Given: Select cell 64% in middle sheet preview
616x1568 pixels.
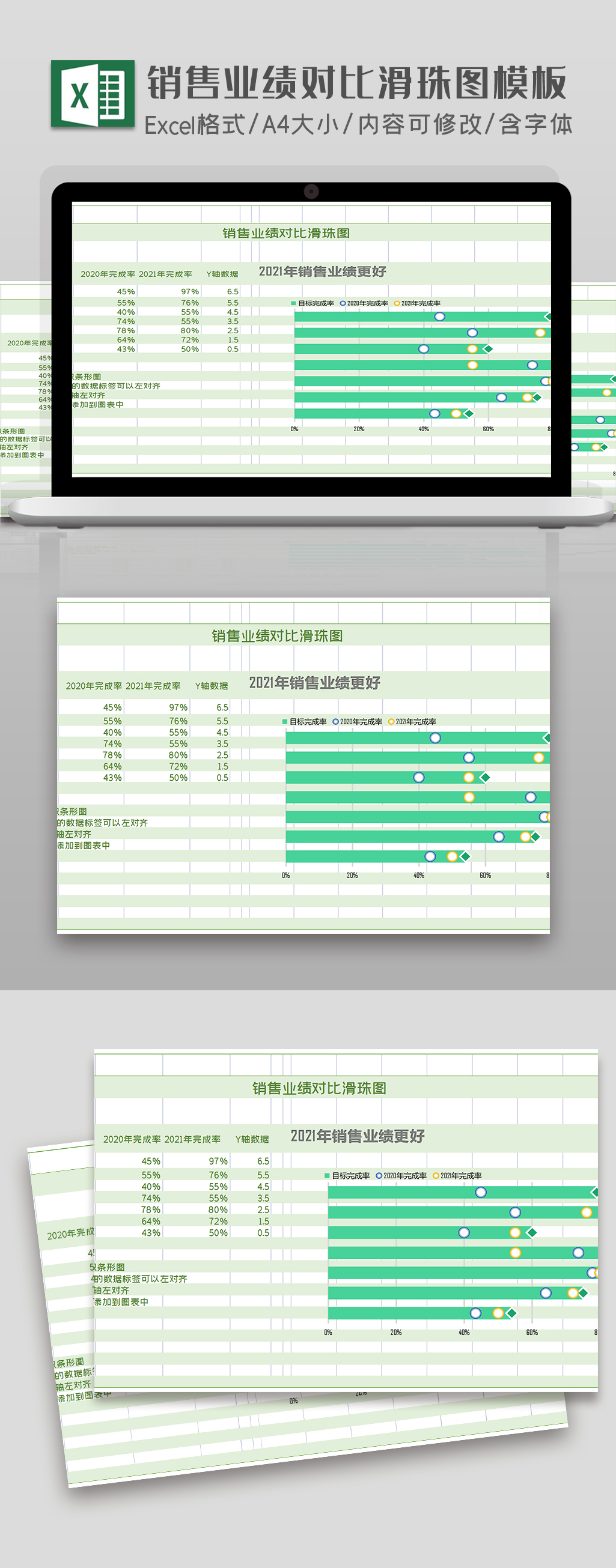Looking at the screenshot, I should [112, 766].
